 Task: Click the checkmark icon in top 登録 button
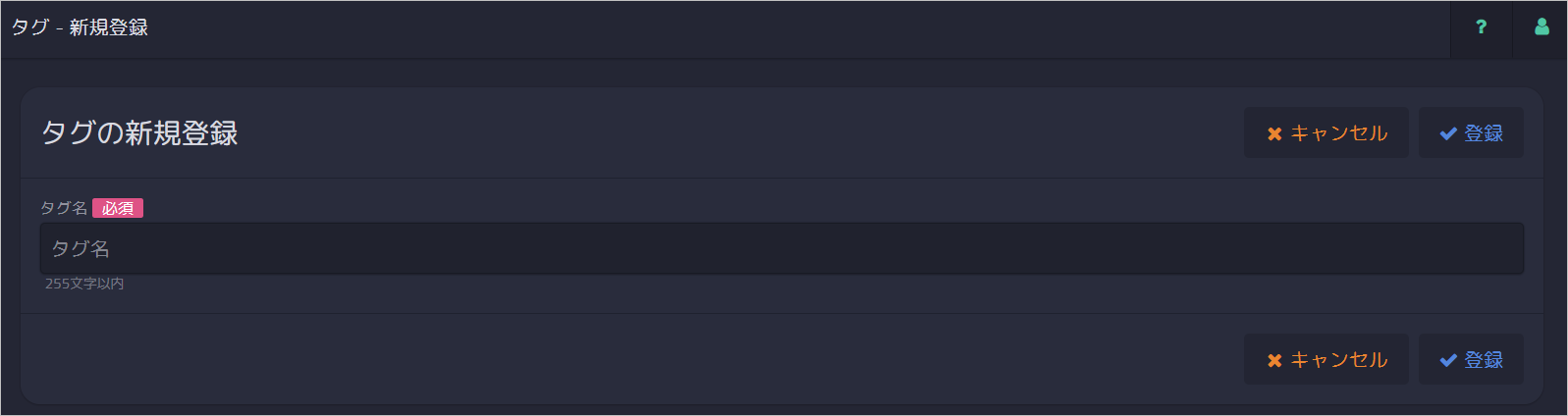[1448, 133]
